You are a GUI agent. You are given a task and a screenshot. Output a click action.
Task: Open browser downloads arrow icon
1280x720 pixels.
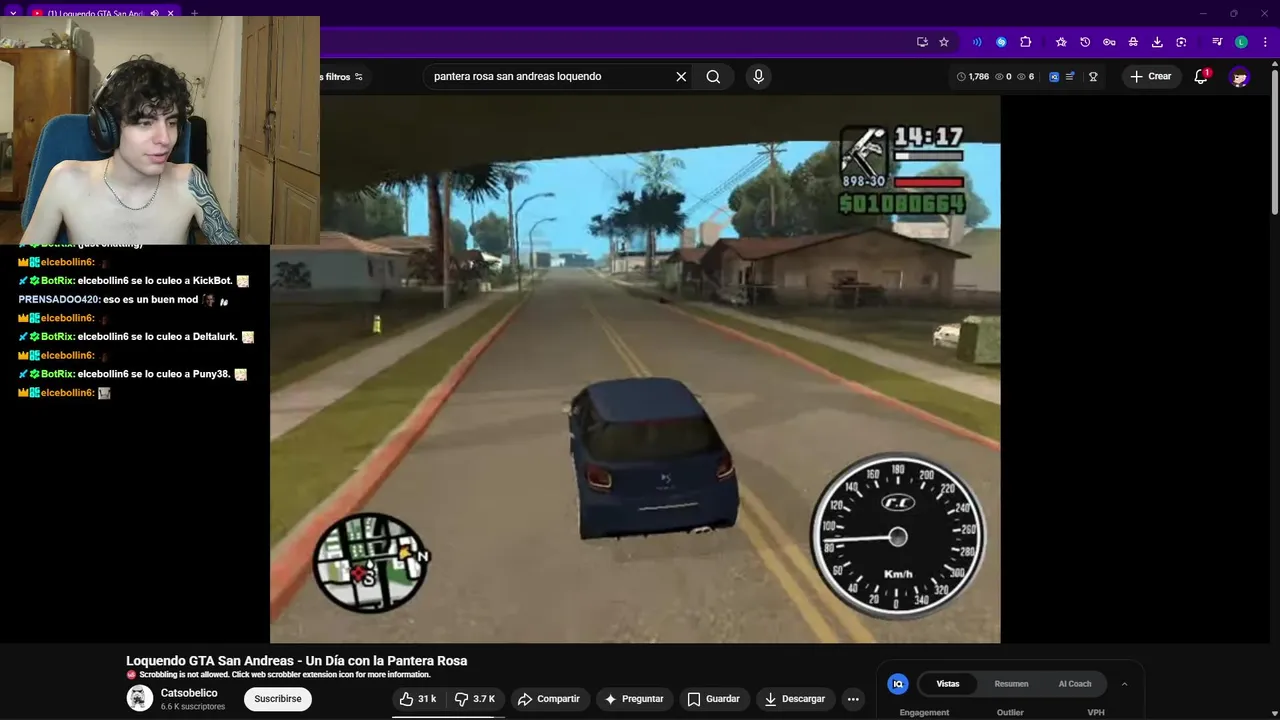(x=1157, y=42)
